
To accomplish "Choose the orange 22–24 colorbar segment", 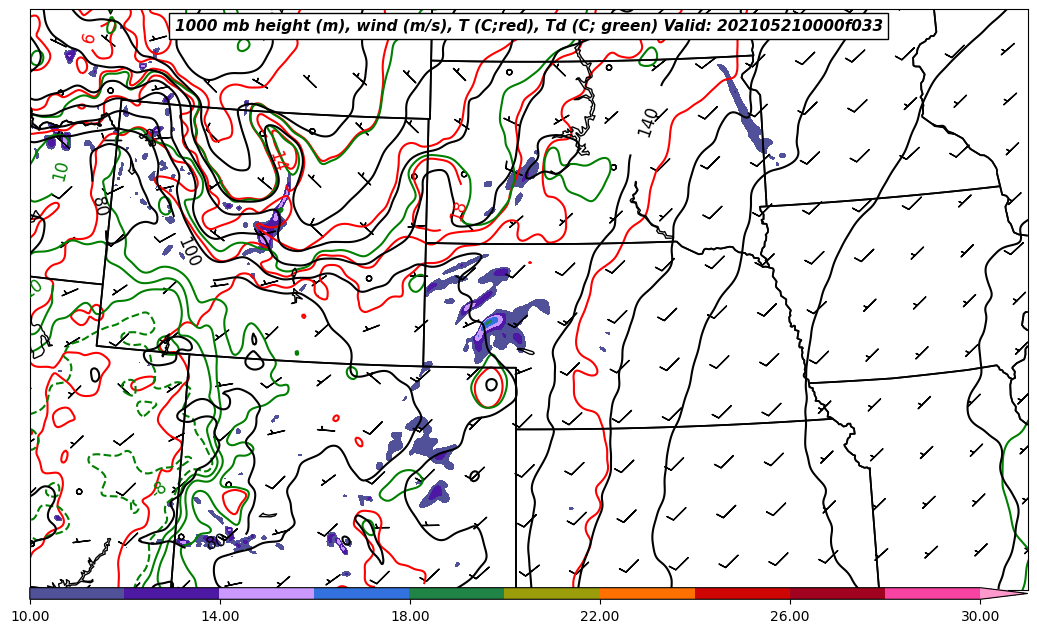I will point(647,593).
